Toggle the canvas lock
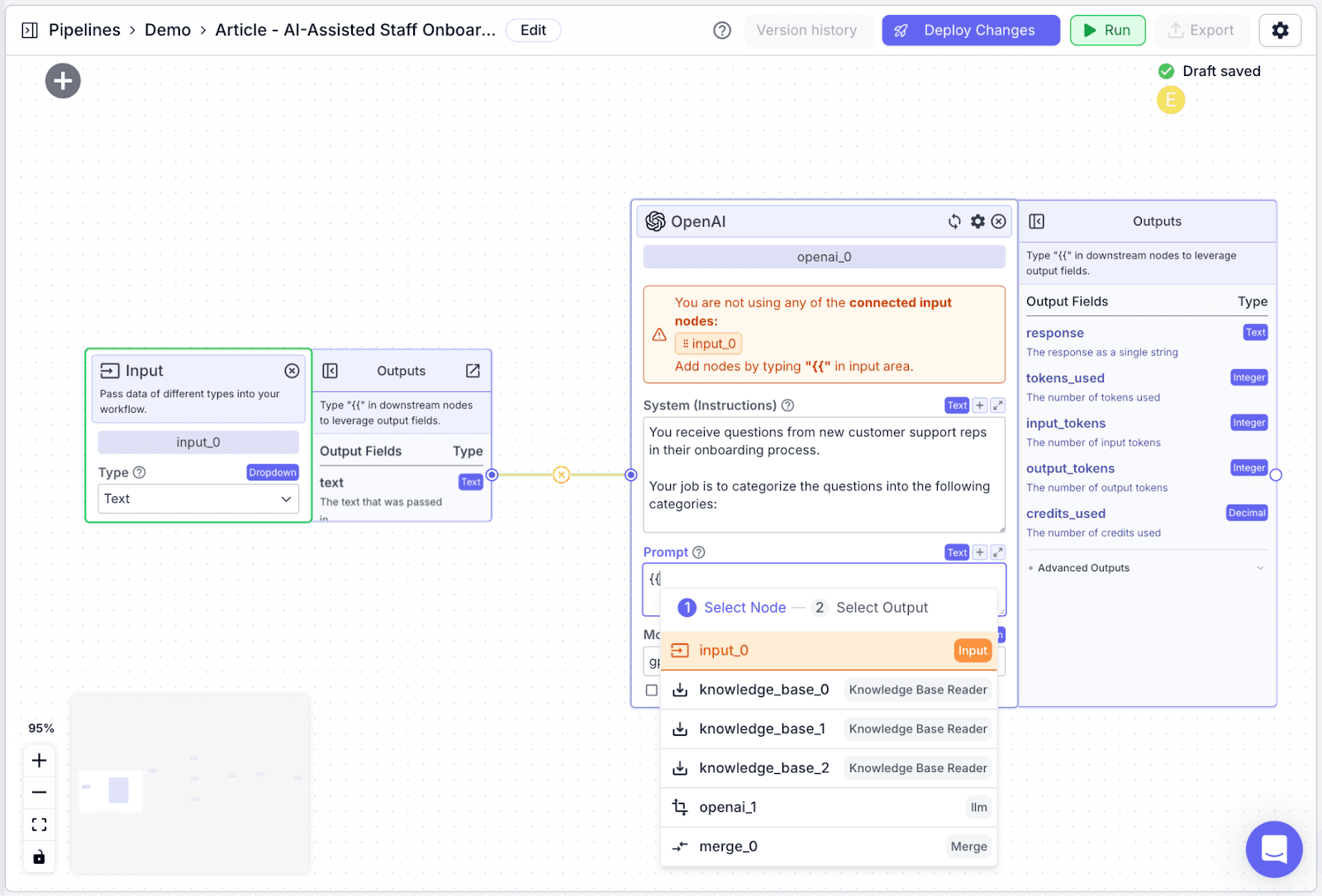Image resolution: width=1322 pixels, height=896 pixels. click(x=39, y=856)
